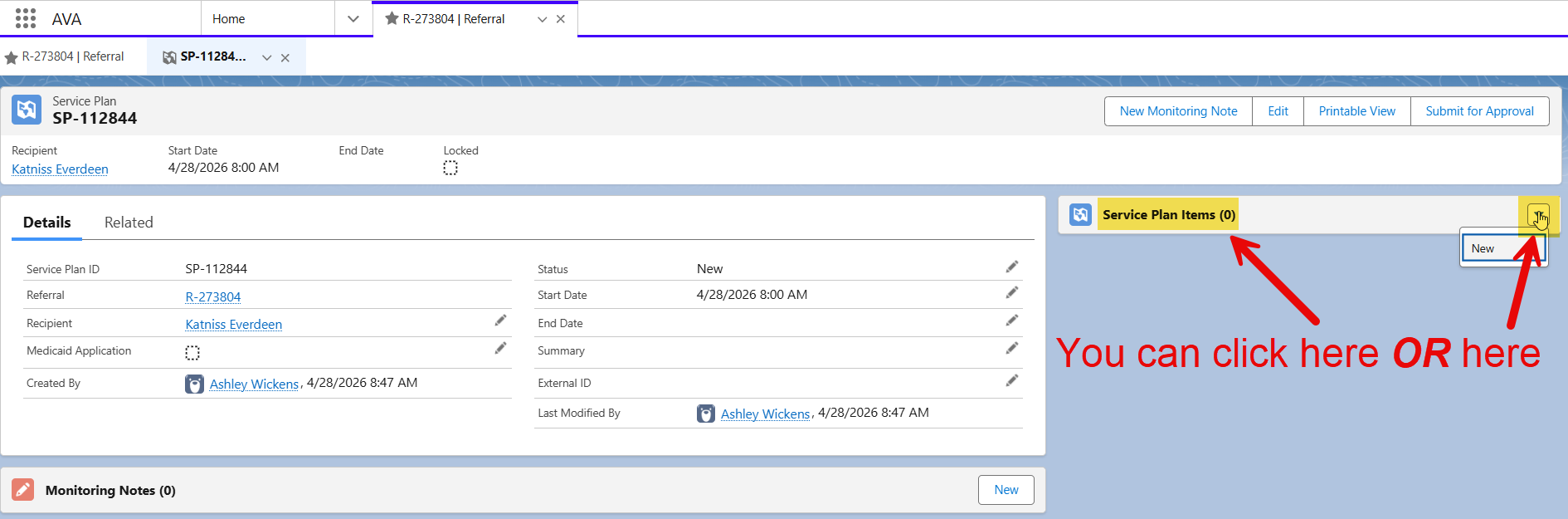Screen dimensions: 1568x519
Task: Choose New from Service Plan Items menu
Action: point(1503,248)
